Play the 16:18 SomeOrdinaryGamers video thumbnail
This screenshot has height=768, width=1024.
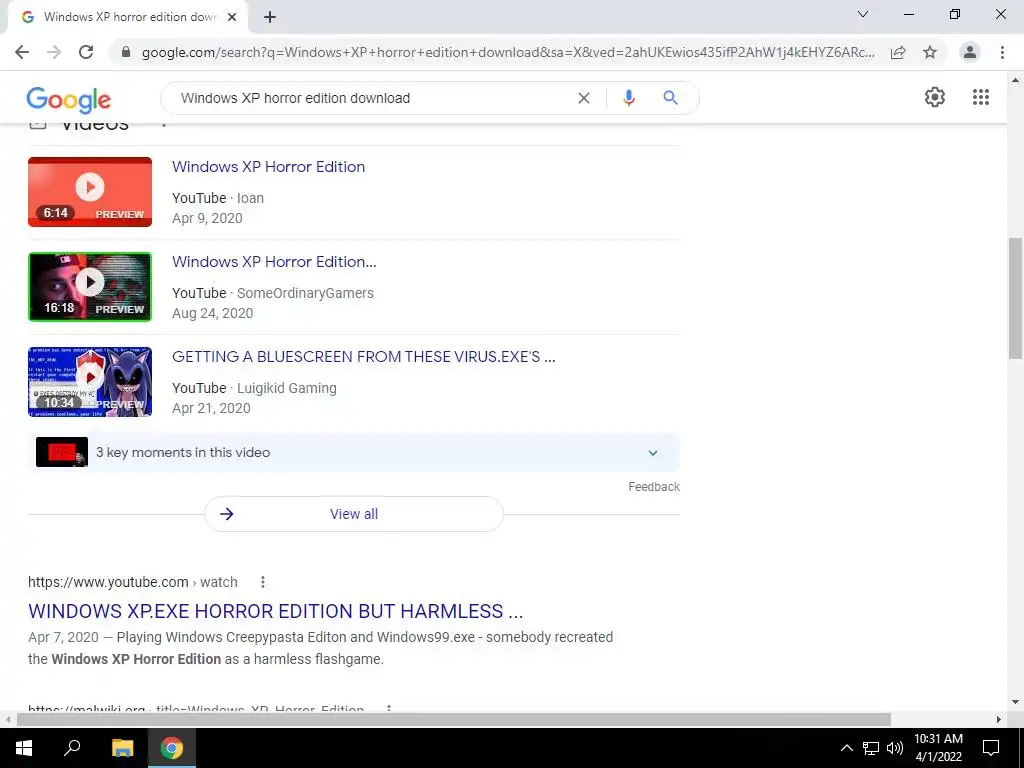[x=90, y=287]
